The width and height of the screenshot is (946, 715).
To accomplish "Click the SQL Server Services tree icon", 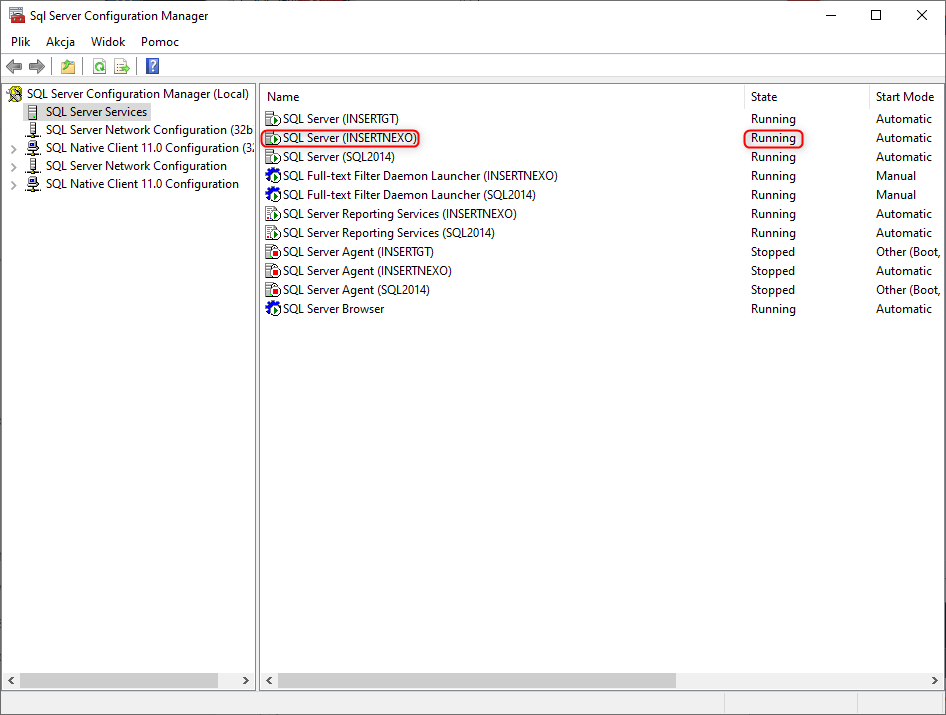I will [x=33, y=112].
